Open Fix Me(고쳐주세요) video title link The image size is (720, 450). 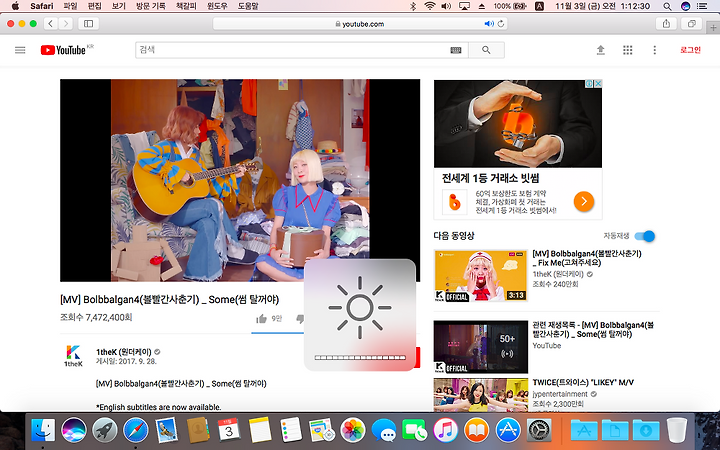tap(587, 258)
